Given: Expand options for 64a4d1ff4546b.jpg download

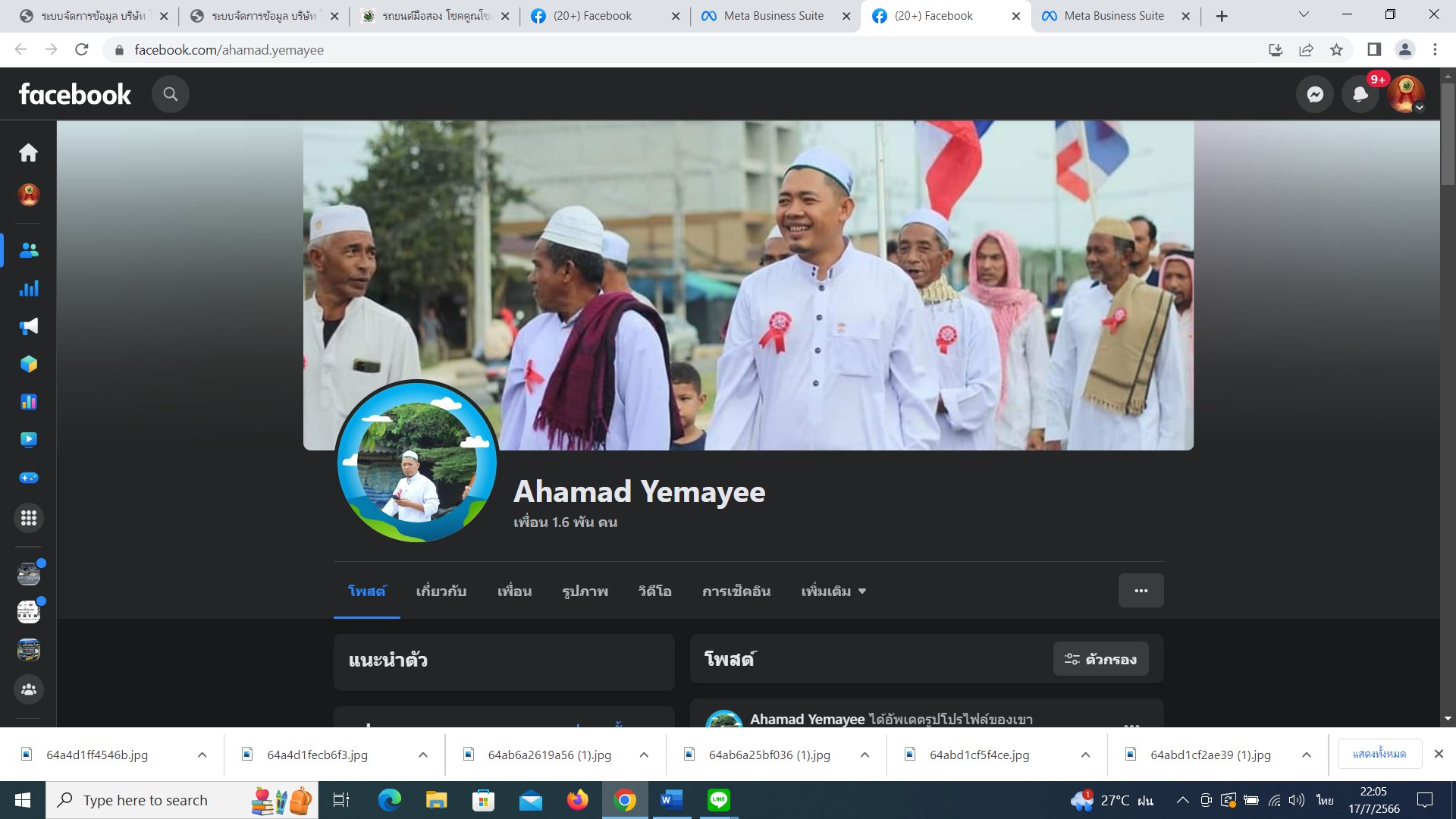Looking at the screenshot, I should pos(202,755).
